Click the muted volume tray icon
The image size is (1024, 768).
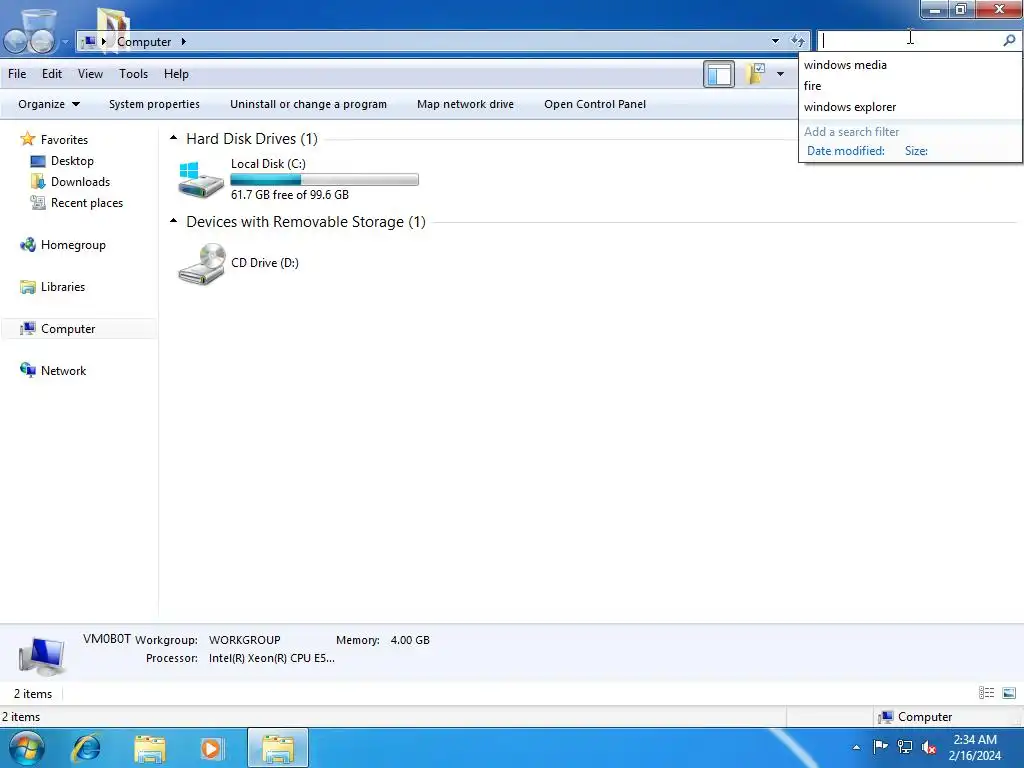[x=928, y=747]
